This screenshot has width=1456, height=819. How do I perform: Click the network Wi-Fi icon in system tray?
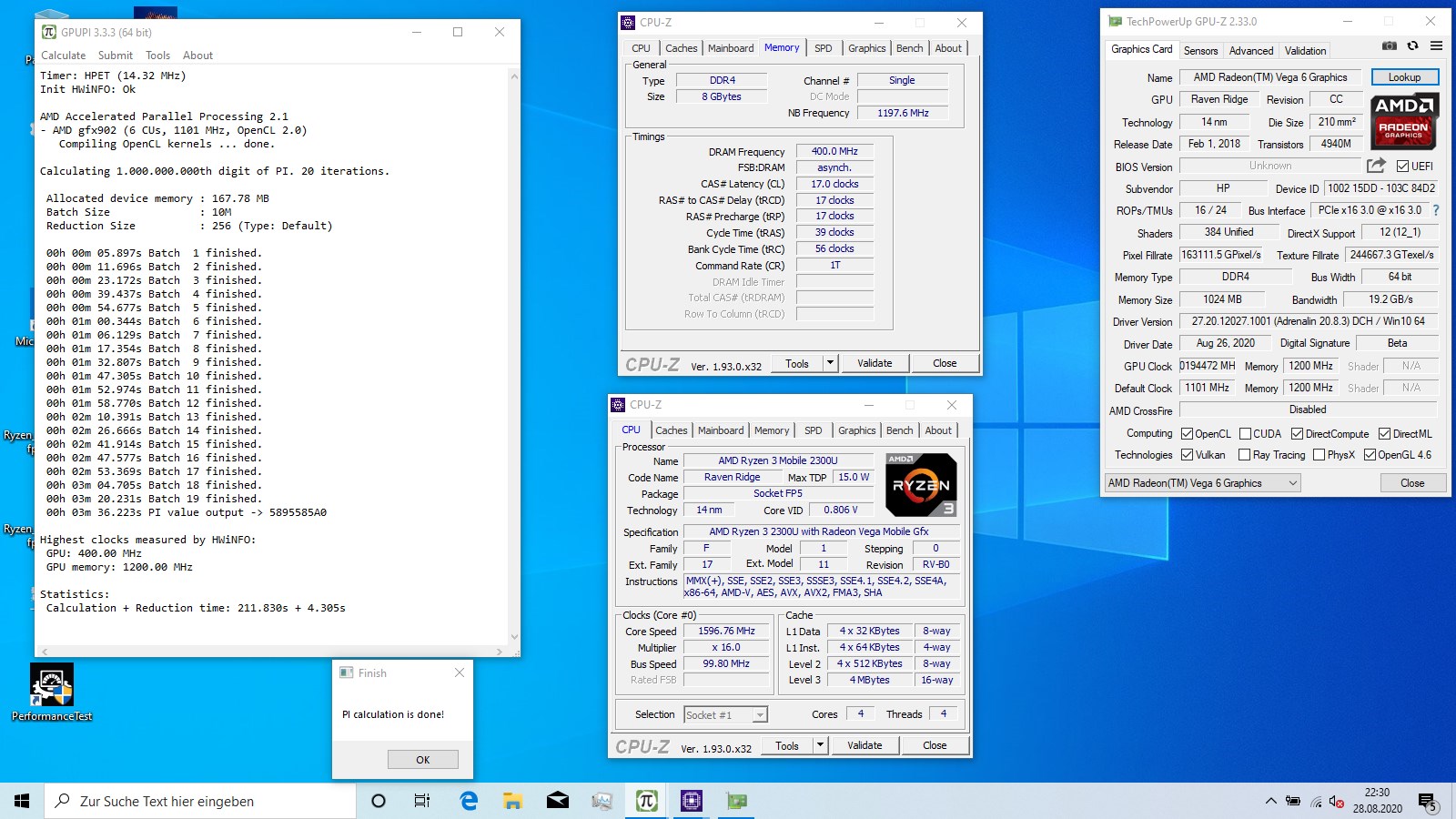point(1316,802)
